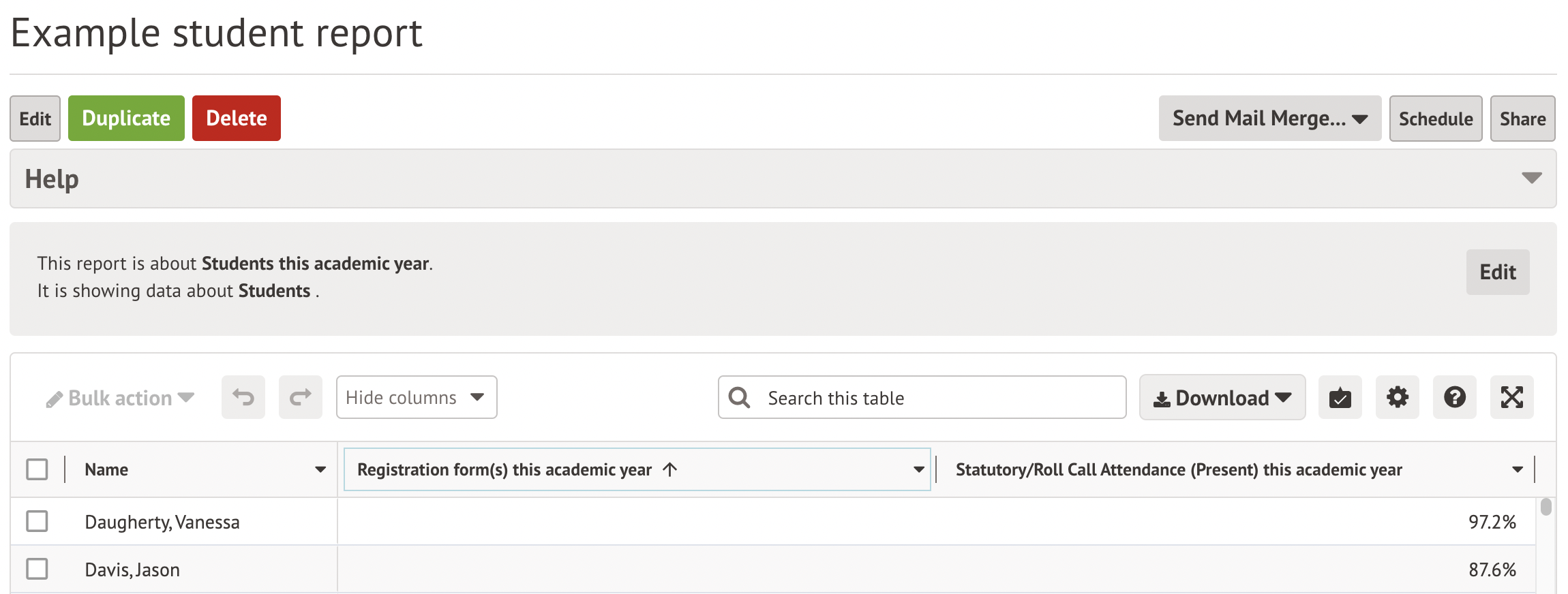Image resolution: width=1568 pixels, height=594 pixels.
Task: Check the Daugherty, Vanessa row checkbox
Action: [37, 522]
